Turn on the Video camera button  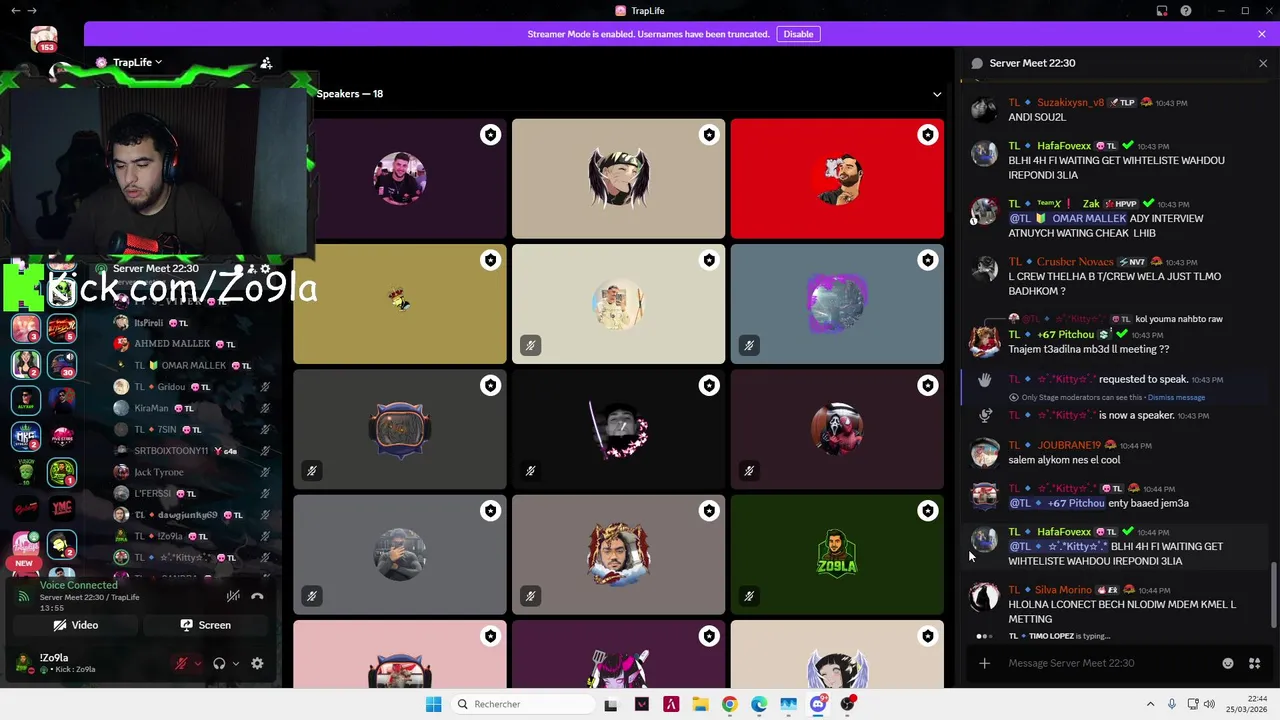(76, 625)
